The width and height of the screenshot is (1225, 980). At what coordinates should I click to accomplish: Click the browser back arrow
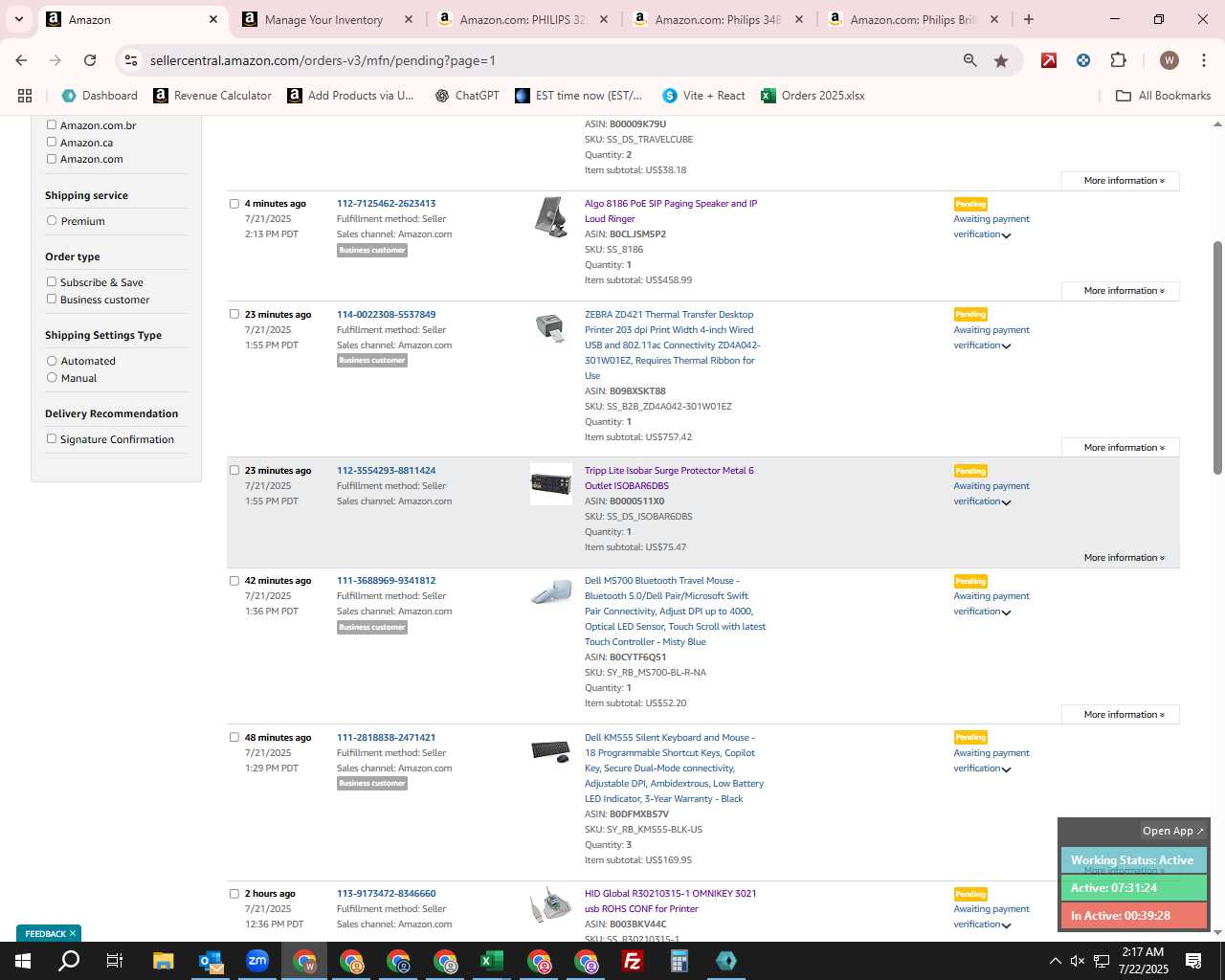coord(21,60)
